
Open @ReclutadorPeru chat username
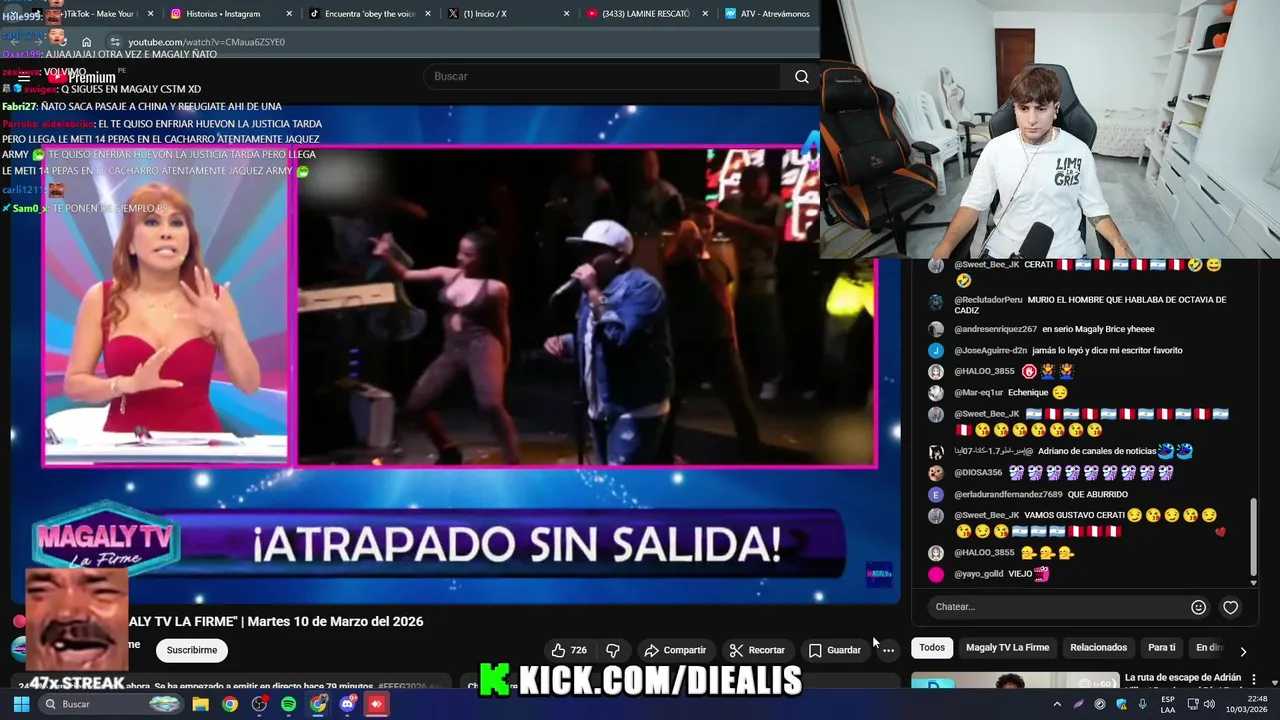tap(988, 300)
